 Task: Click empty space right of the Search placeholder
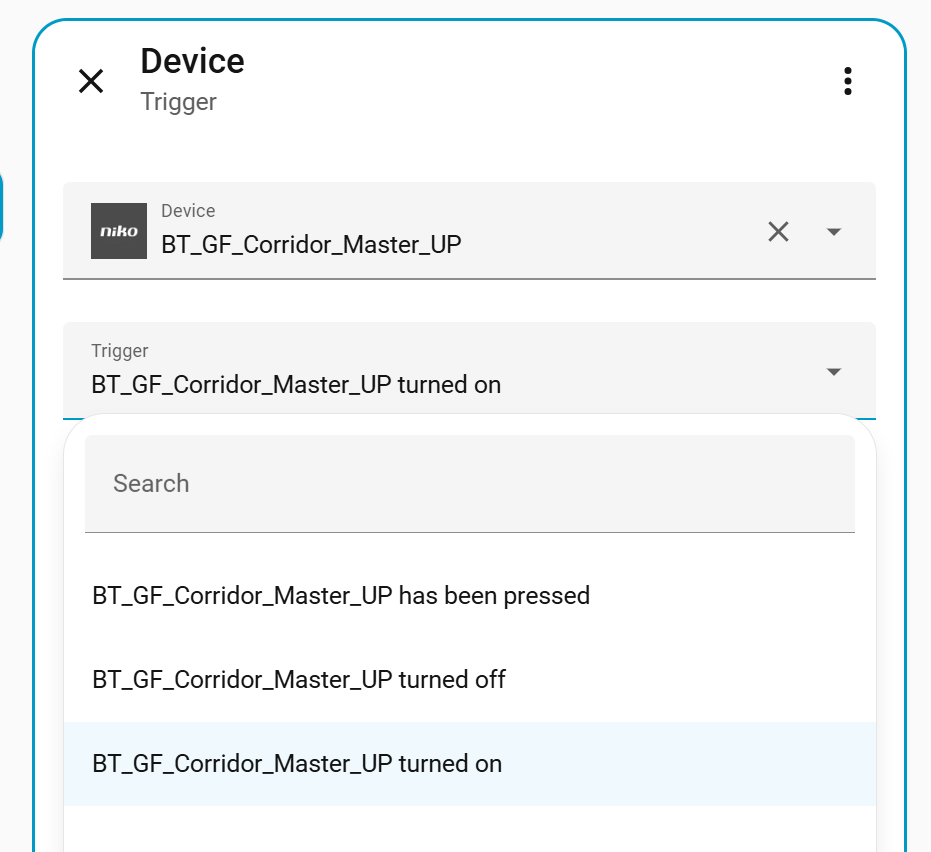point(600,484)
